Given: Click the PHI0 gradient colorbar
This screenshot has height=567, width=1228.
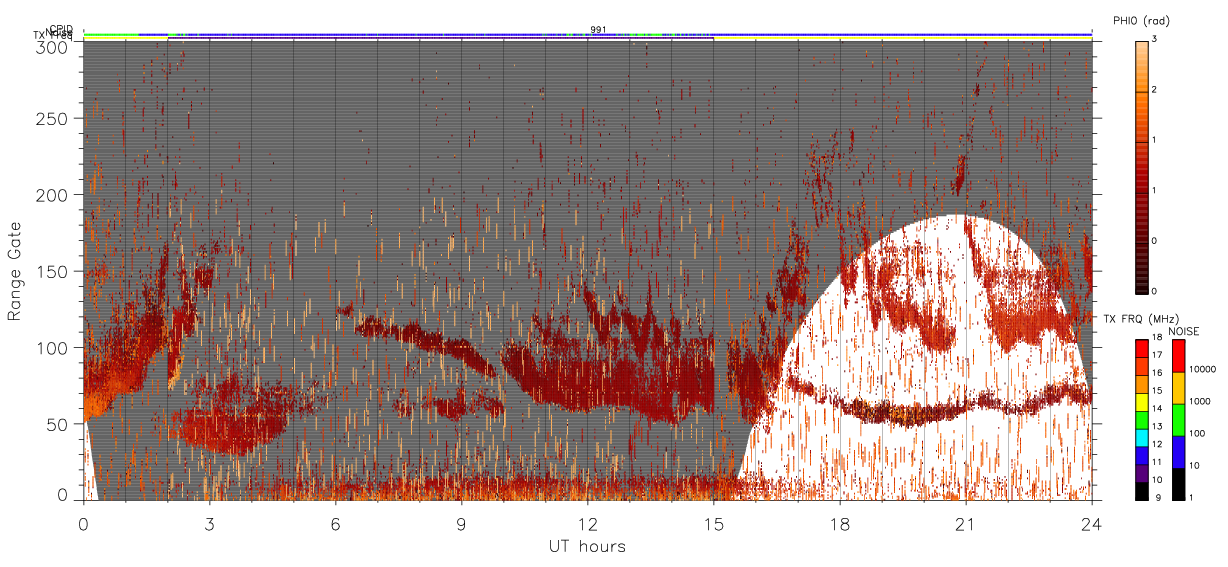Looking at the screenshot, I should [1142, 166].
